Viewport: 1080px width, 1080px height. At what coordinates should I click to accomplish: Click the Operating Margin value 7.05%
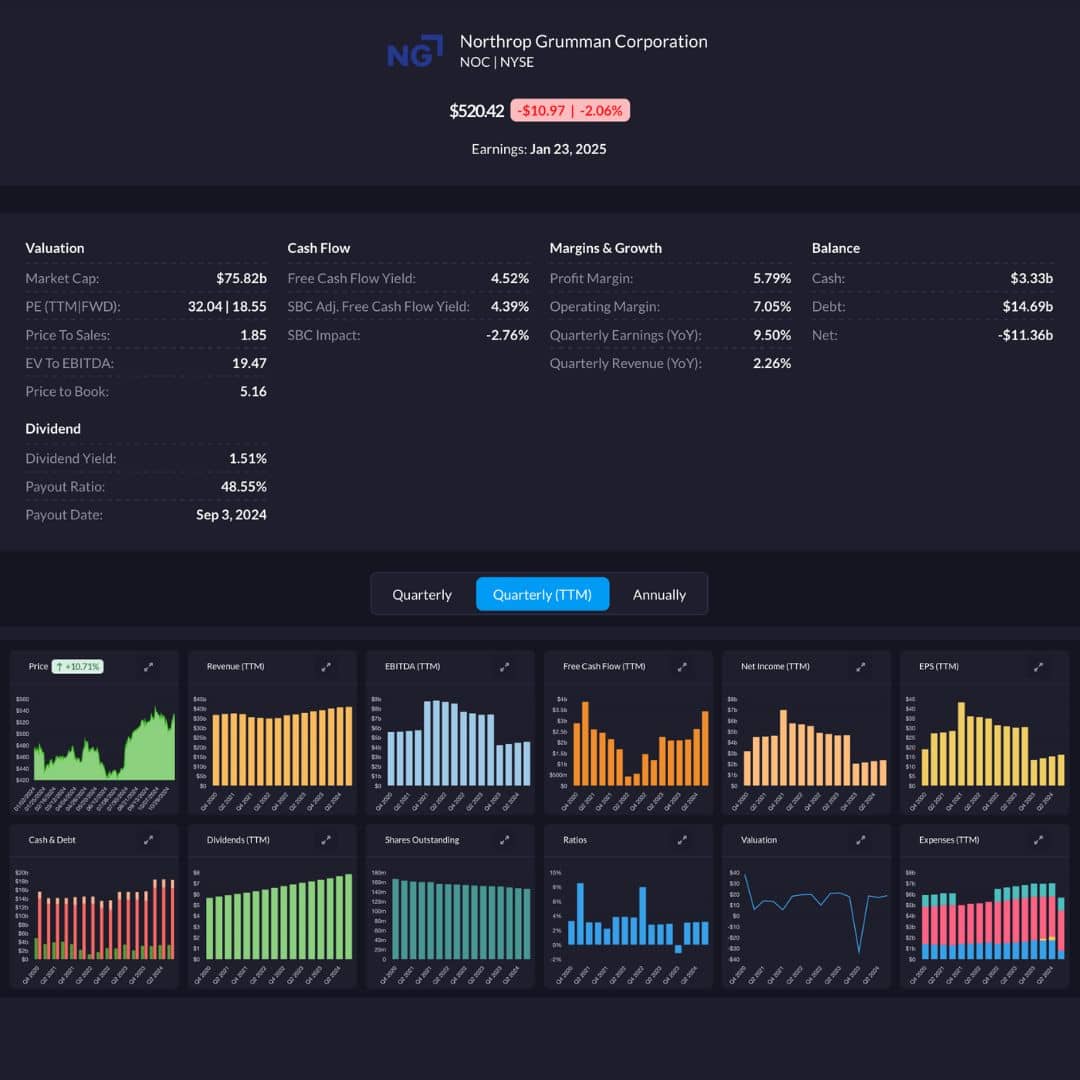(x=772, y=307)
